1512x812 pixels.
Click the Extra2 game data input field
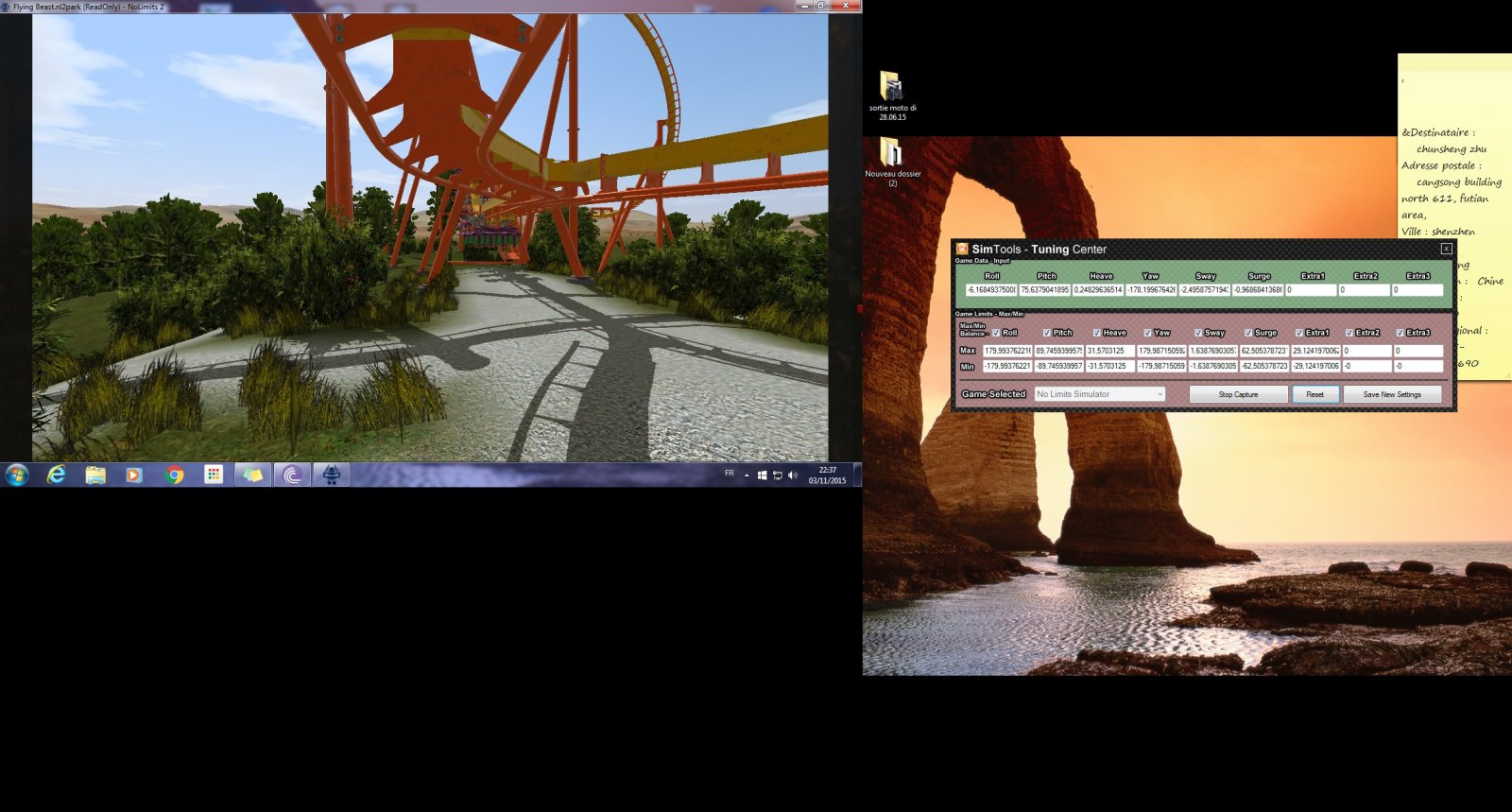[x=1364, y=290]
